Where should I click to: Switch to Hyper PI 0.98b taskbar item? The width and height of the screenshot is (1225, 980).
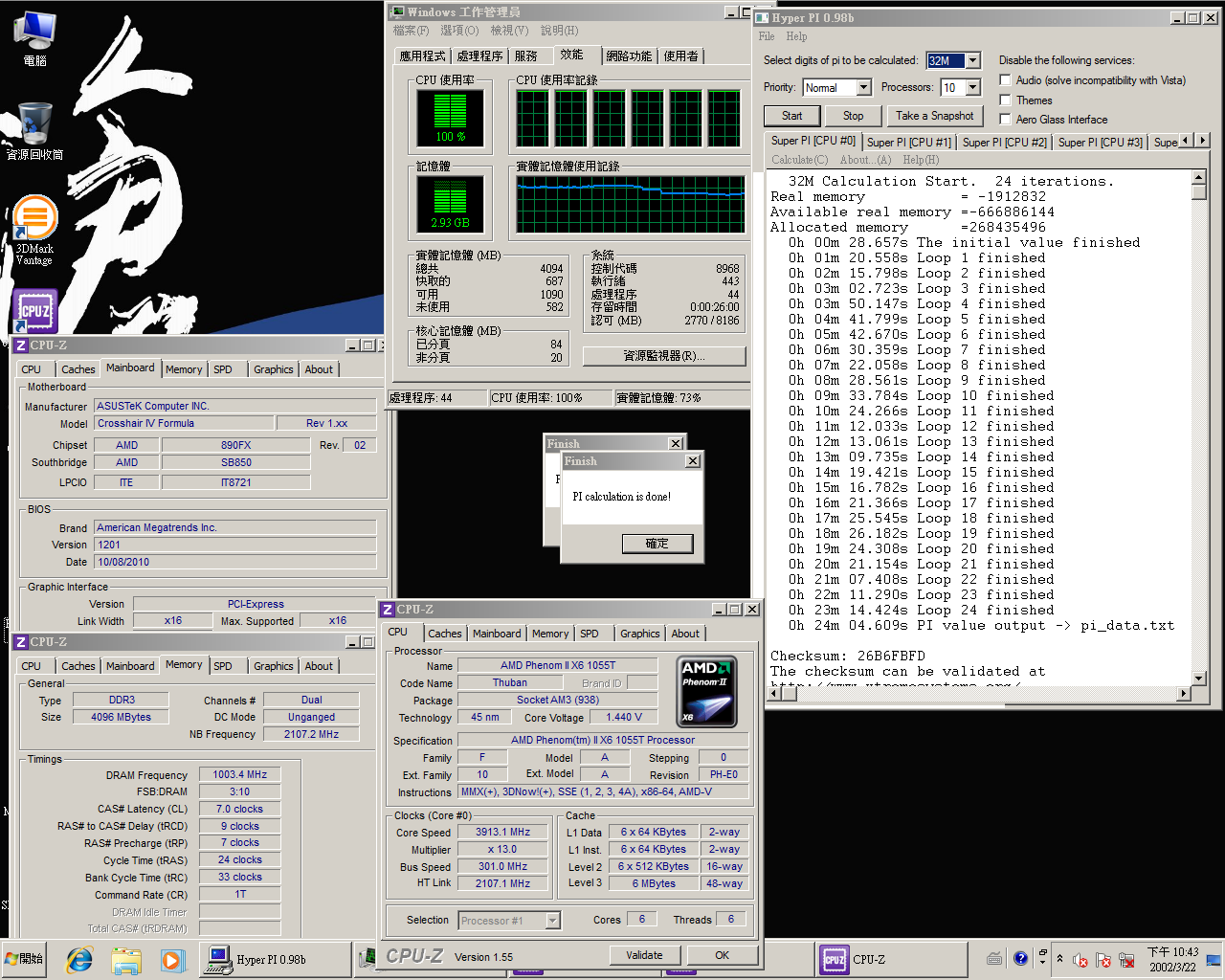pyautogui.click(x=274, y=959)
